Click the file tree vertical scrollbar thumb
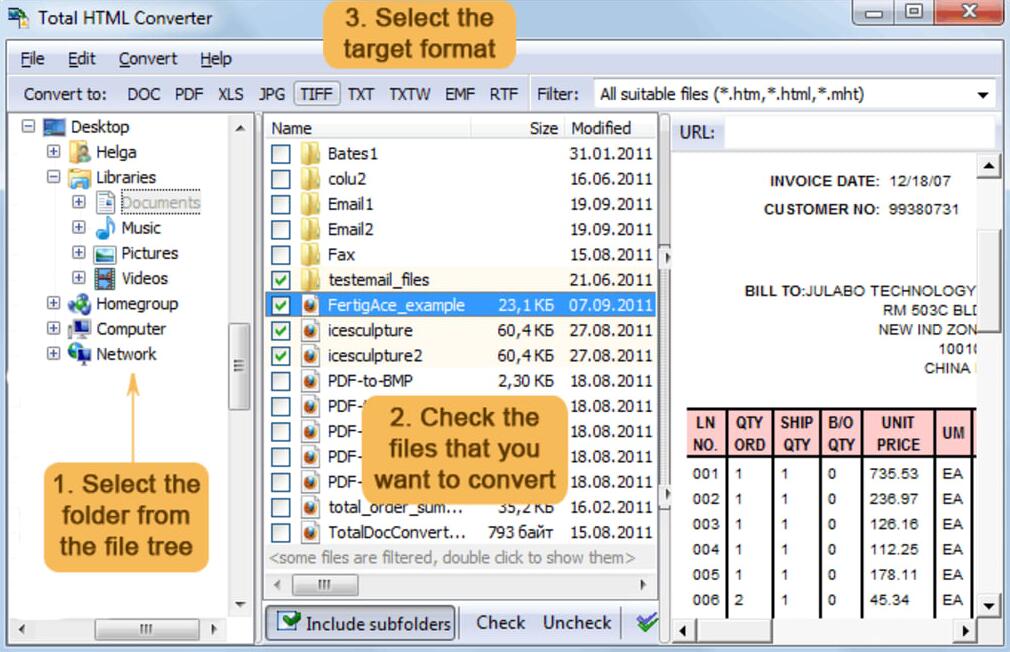 [x=239, y=365]
